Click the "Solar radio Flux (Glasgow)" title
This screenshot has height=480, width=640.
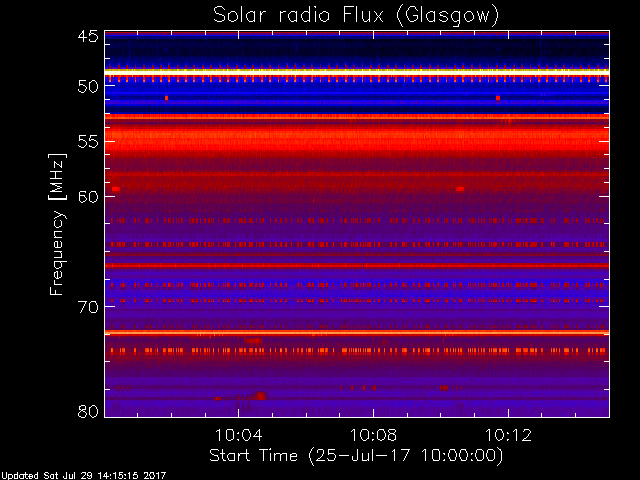356,16
